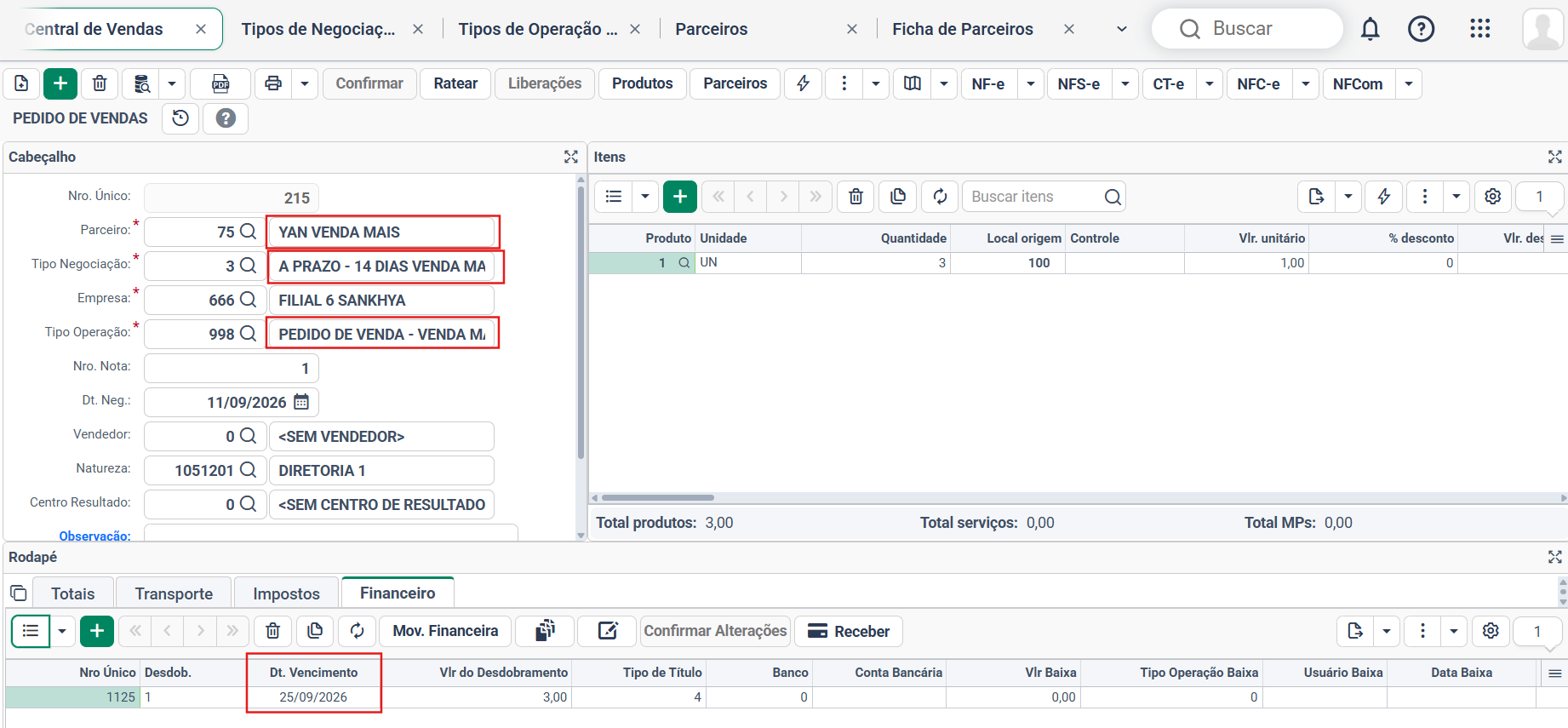Click the PDF export icon in top toolbar
The image size is (1568, 728).
pyautogui.click(x=220, y=83)
